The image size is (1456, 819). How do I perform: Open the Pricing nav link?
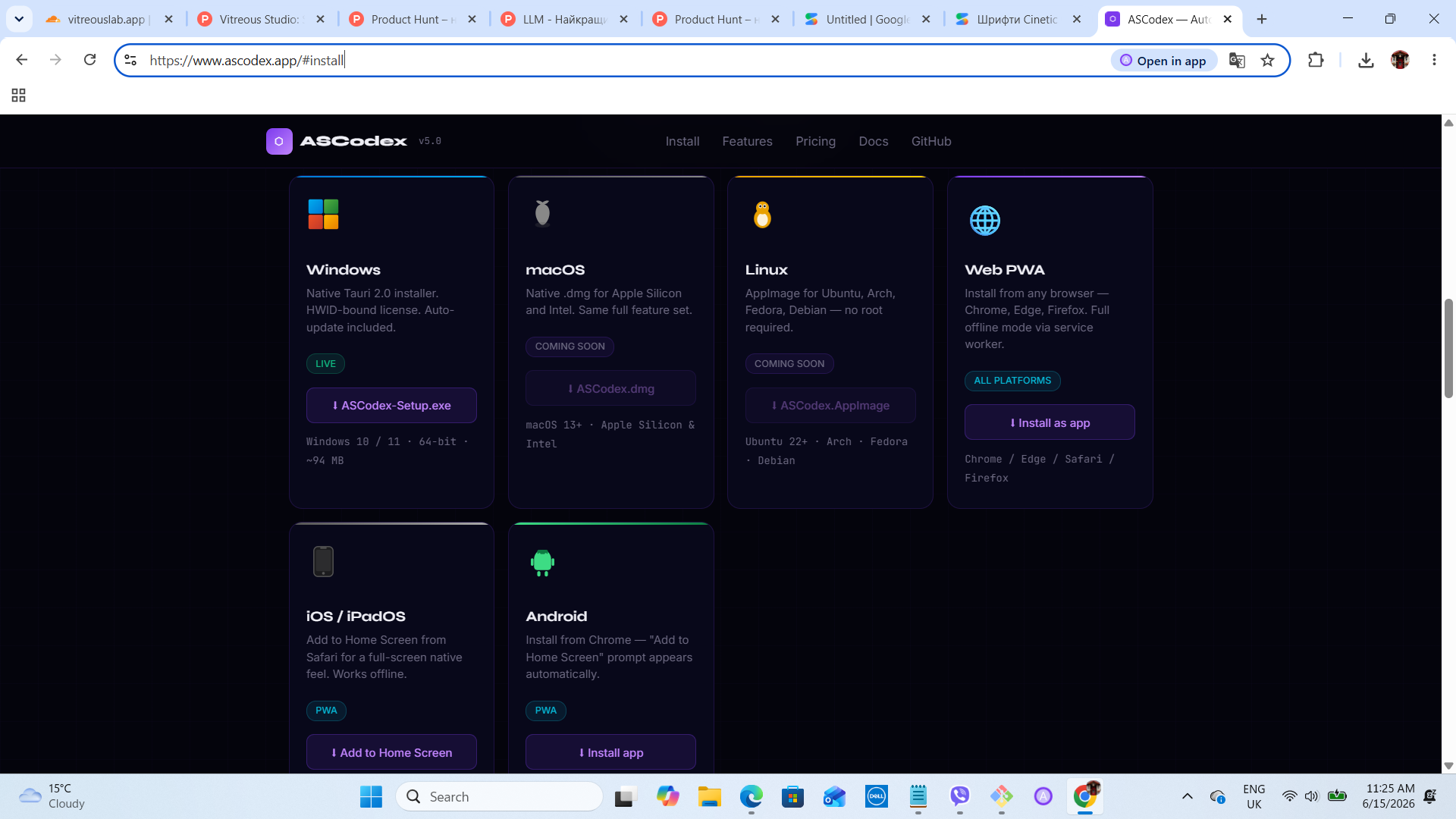tap(815, 141)
